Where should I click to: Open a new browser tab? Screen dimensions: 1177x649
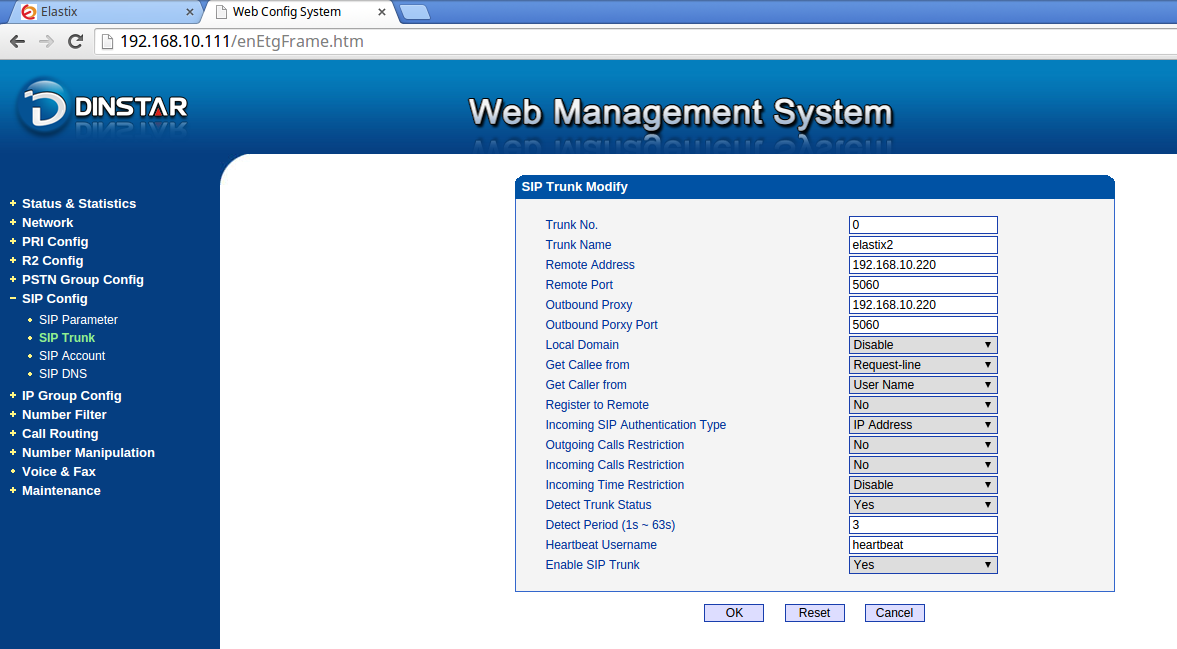tap(414, 12)
